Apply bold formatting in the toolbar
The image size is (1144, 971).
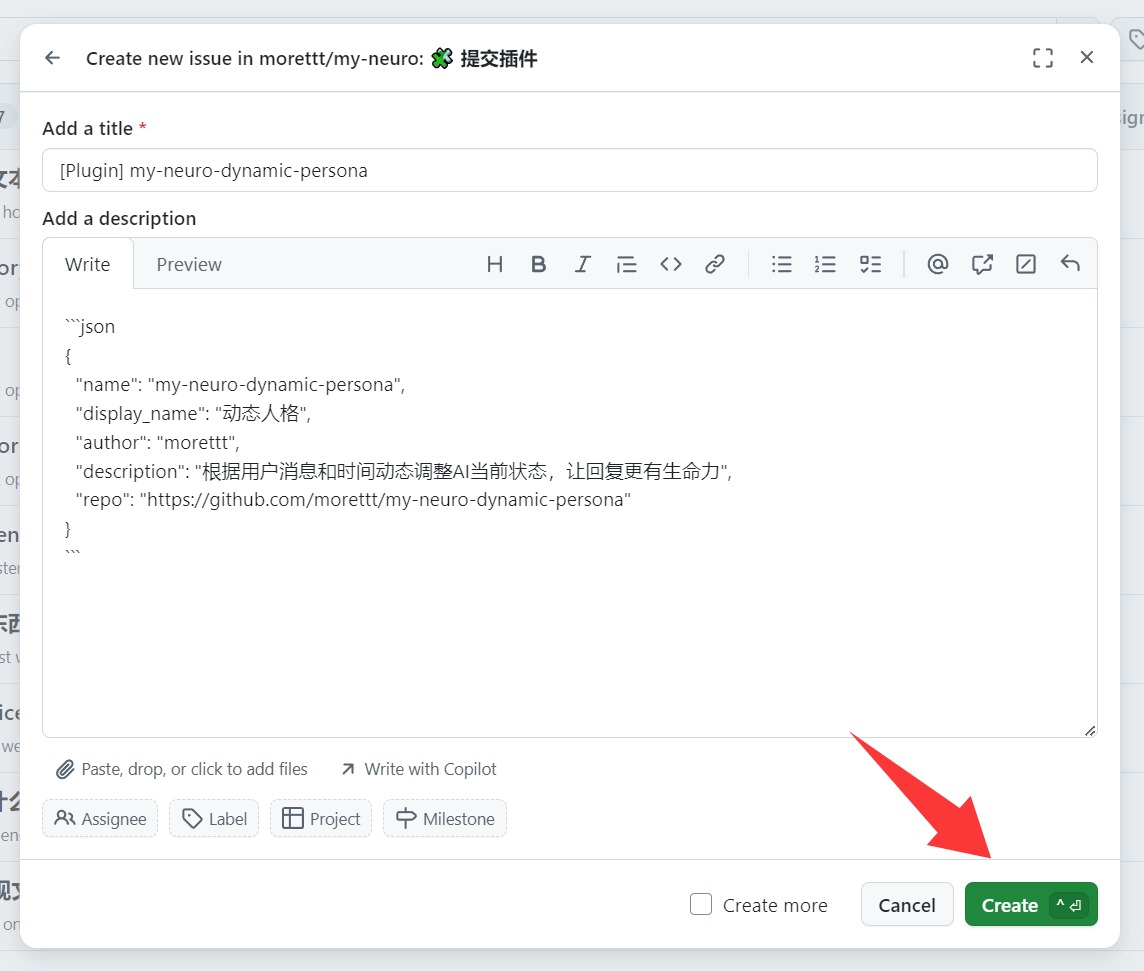pos(538,264)
